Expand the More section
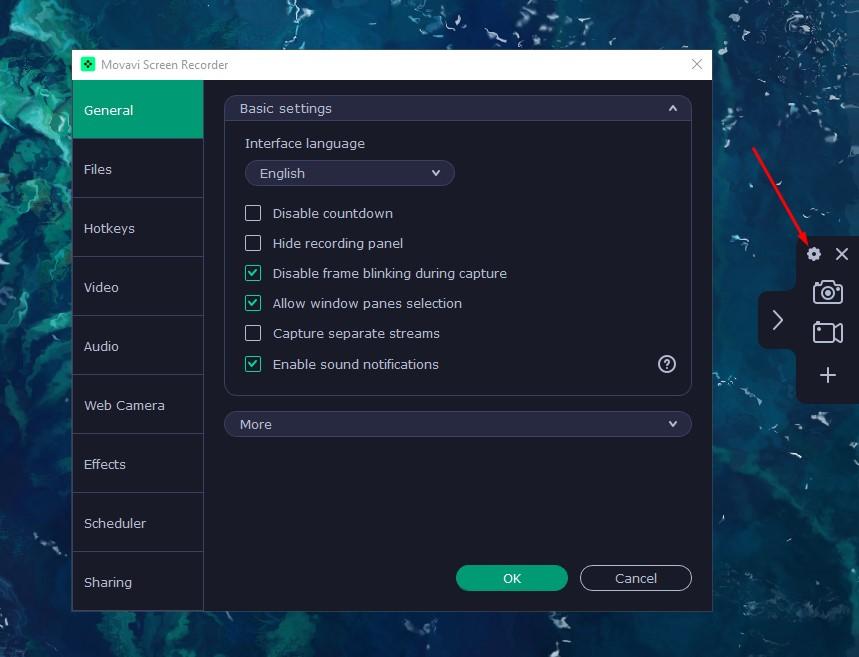Screen dimensions: 859x657 pyautogui.click(x=457, y=424)
